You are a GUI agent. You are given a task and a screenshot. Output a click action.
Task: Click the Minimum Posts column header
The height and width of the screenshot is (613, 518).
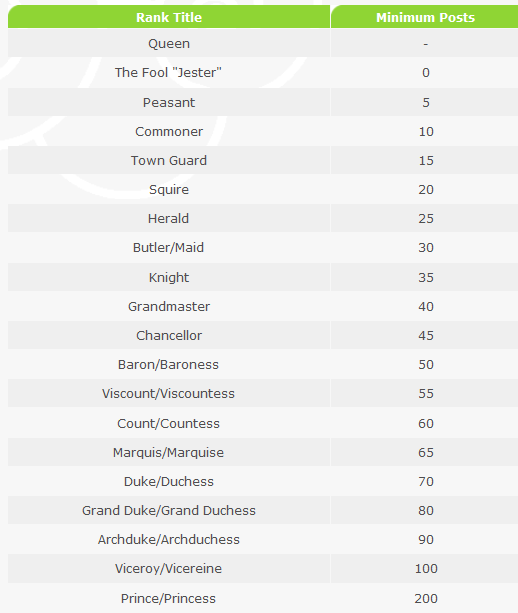click(x=425, y=17)
